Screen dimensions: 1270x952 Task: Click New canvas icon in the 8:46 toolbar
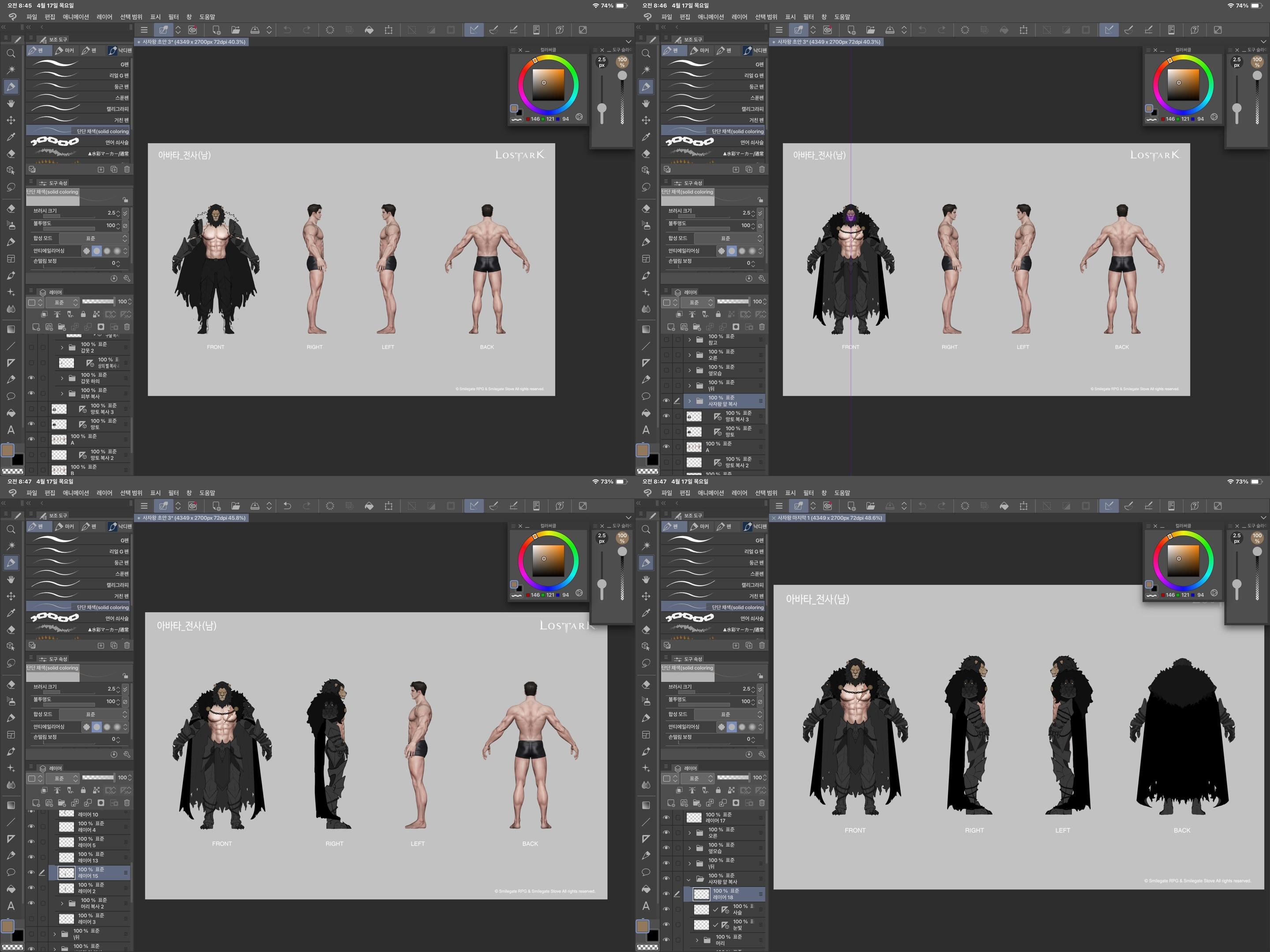[852, 30]
